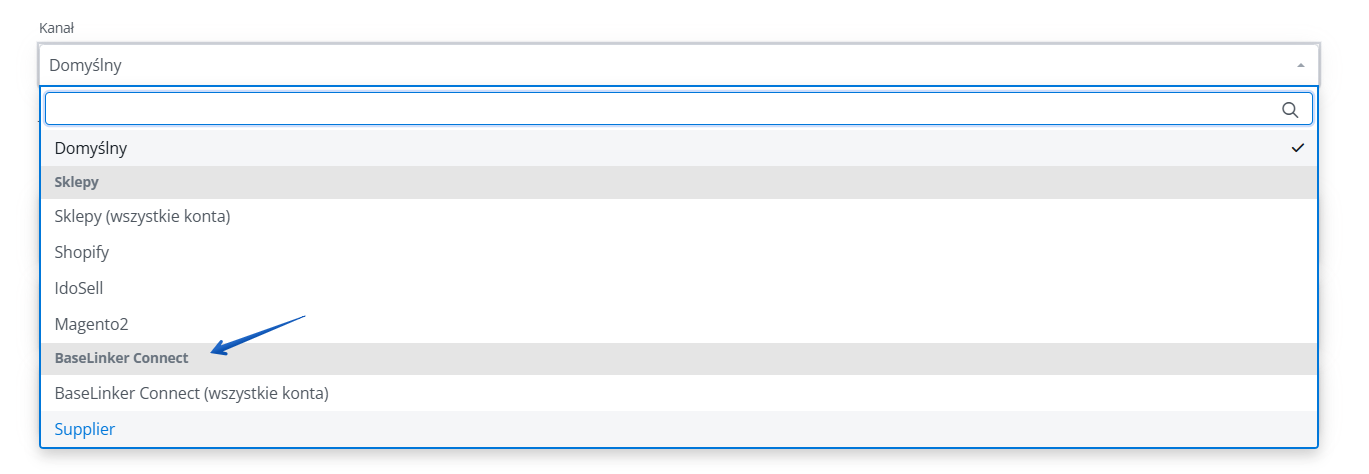This screenshot has width=1369, height=474.
Task: Click the empty area inside search box
Action: 660,109
